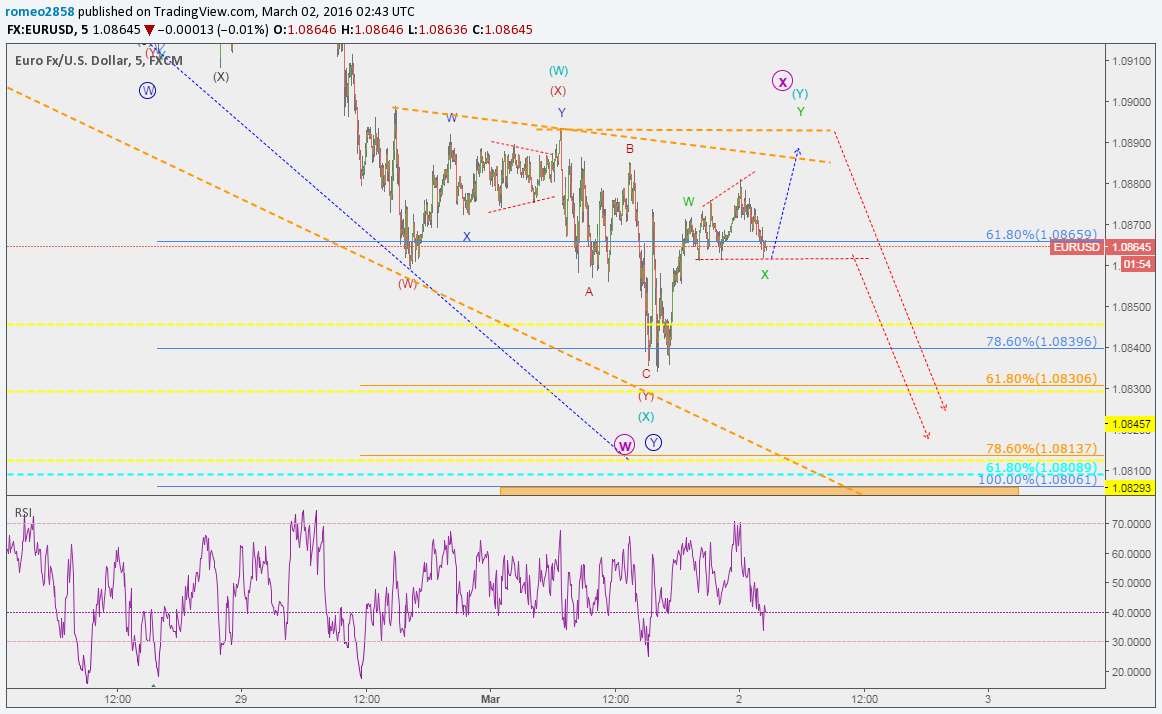Click the Euro Fx/U.S. Dollar chart title
1162x714 pixels.
point(99,60)
